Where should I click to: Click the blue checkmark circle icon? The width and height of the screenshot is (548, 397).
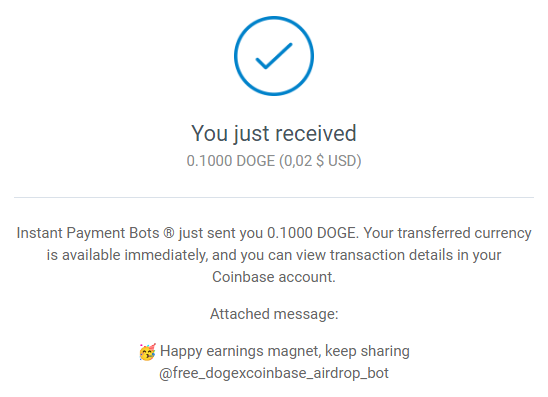click(274, 56)
